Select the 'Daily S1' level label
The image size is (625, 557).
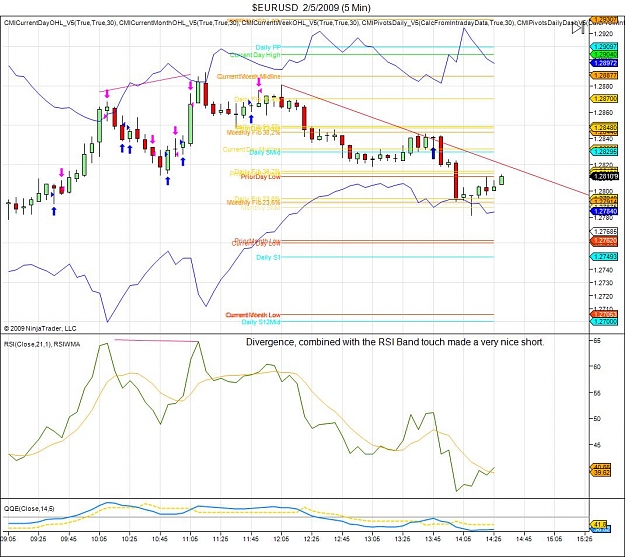pyautogui.click(x=268, y=257)
